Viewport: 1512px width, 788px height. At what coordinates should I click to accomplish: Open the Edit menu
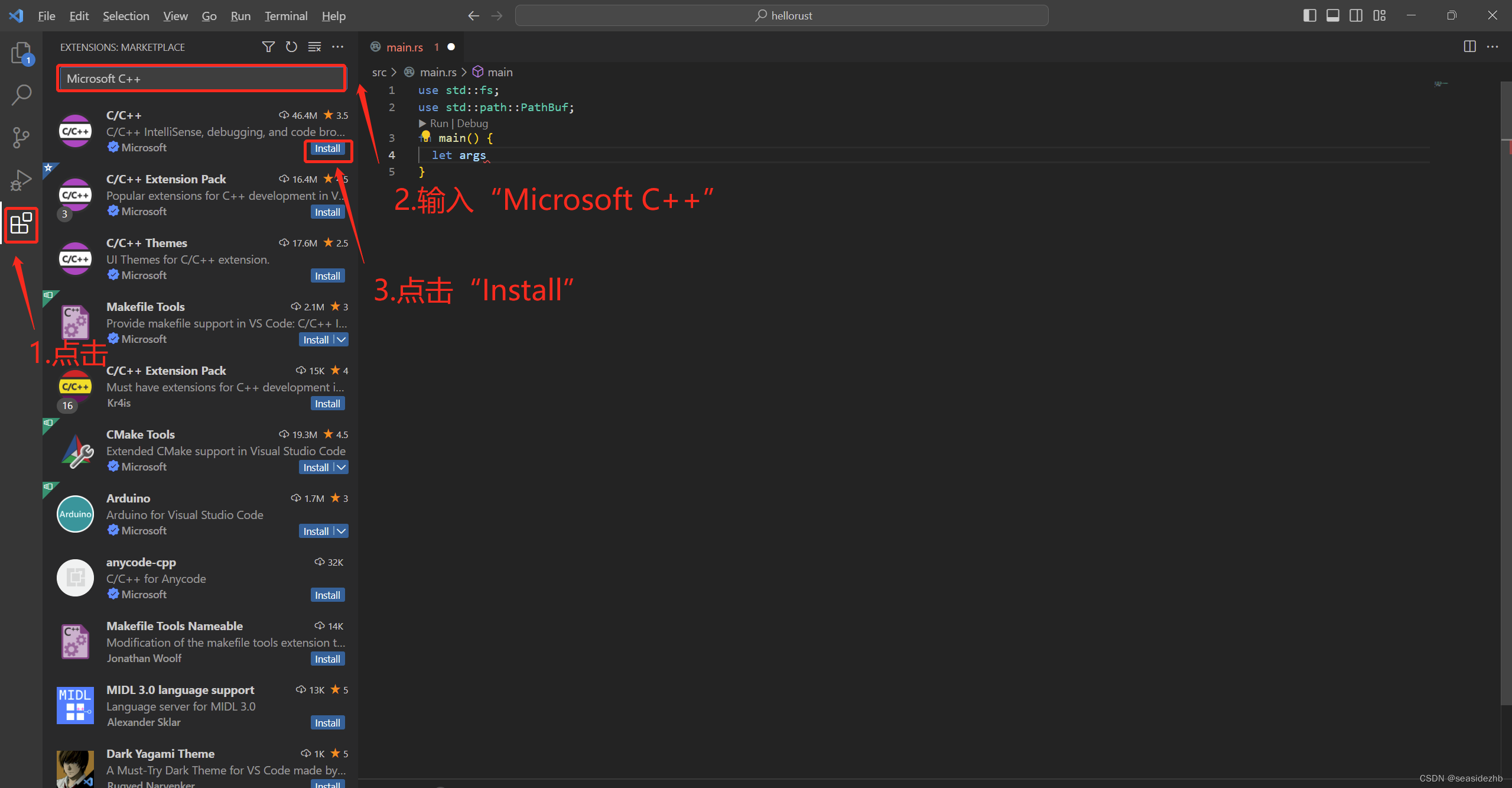(x=79, y=16)
